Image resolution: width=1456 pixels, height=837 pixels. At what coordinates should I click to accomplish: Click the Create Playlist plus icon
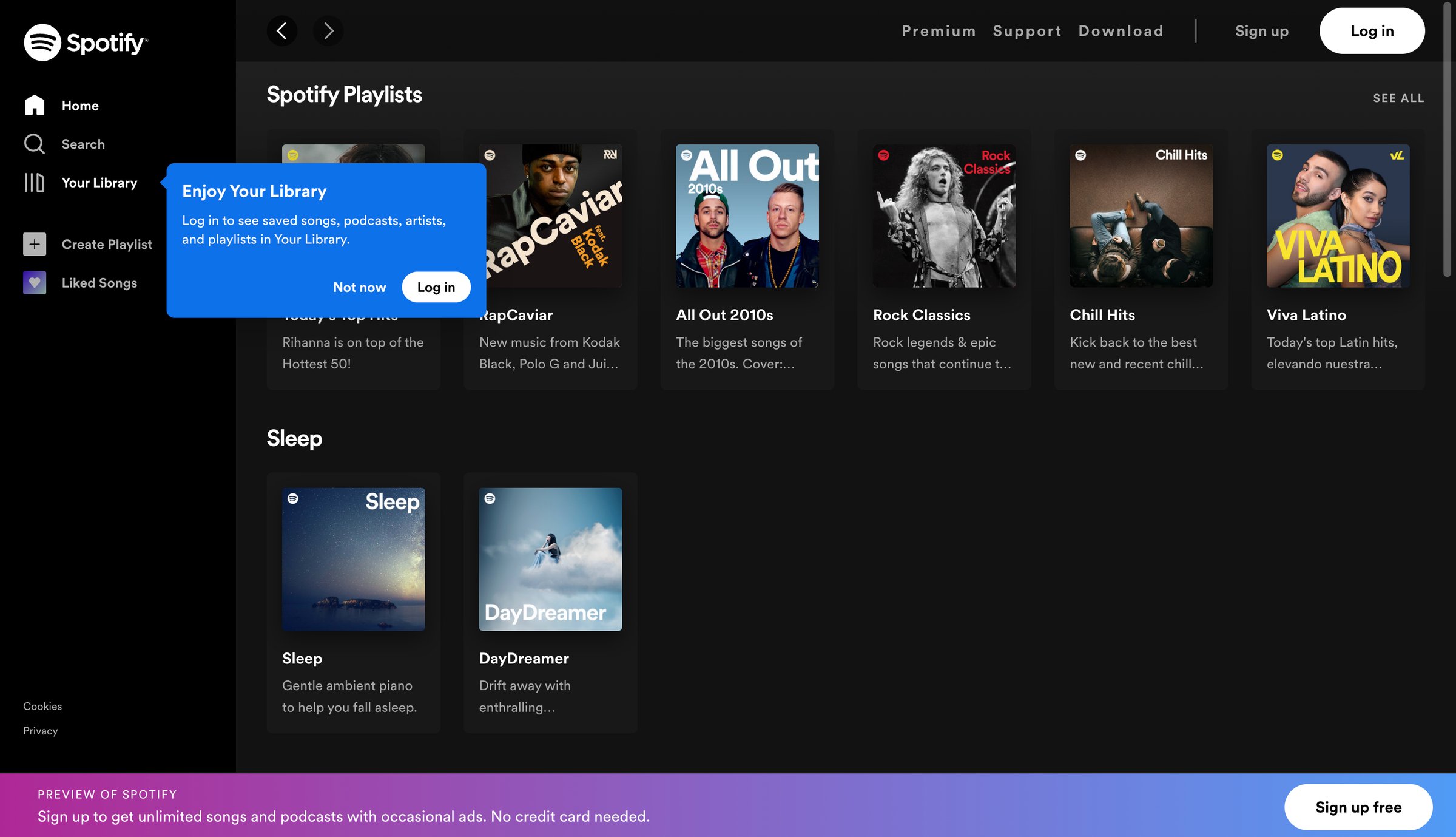(x=35, y=244)
